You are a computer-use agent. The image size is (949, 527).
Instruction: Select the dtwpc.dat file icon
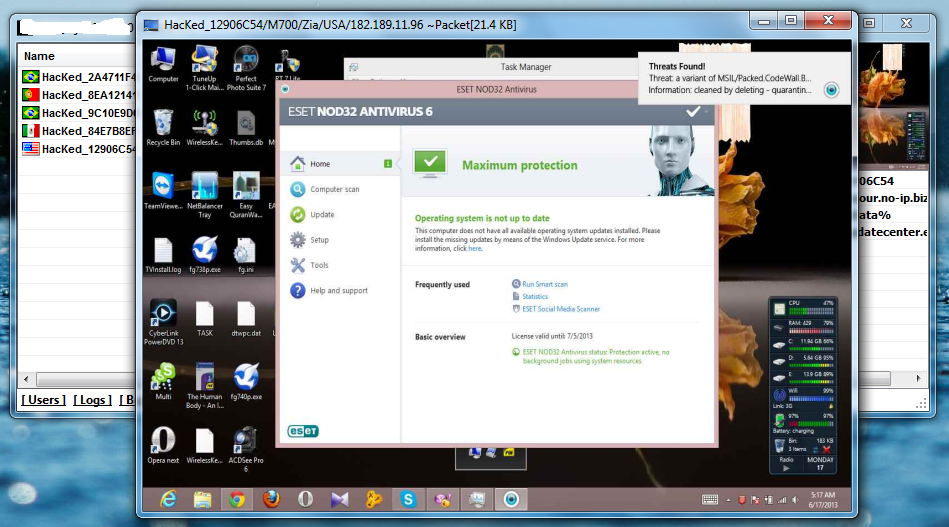[x=246, y=318]
